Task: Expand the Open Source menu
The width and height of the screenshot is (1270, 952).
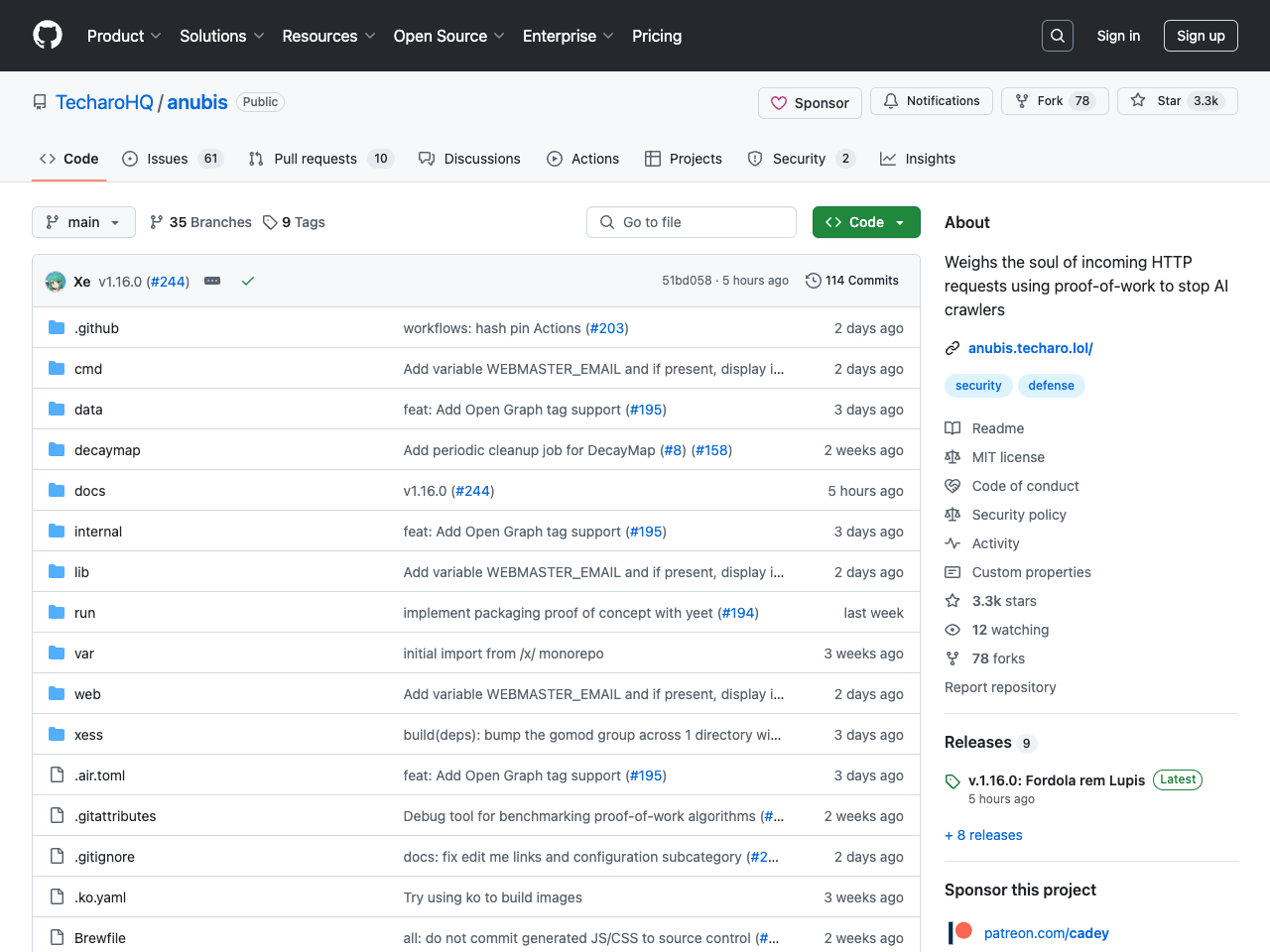Action: coord(449,36)
